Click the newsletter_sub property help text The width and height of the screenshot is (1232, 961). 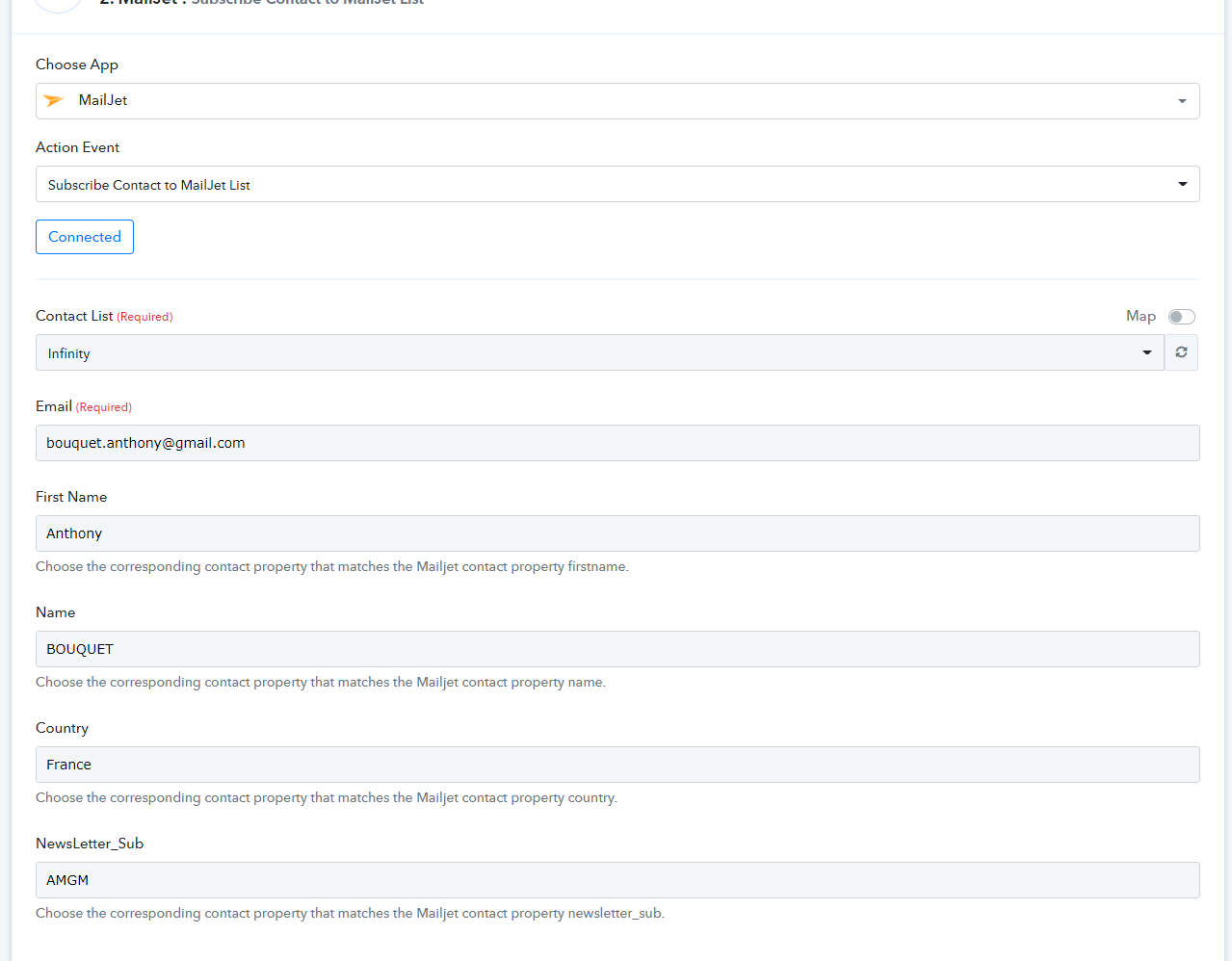tap(350, 913)
